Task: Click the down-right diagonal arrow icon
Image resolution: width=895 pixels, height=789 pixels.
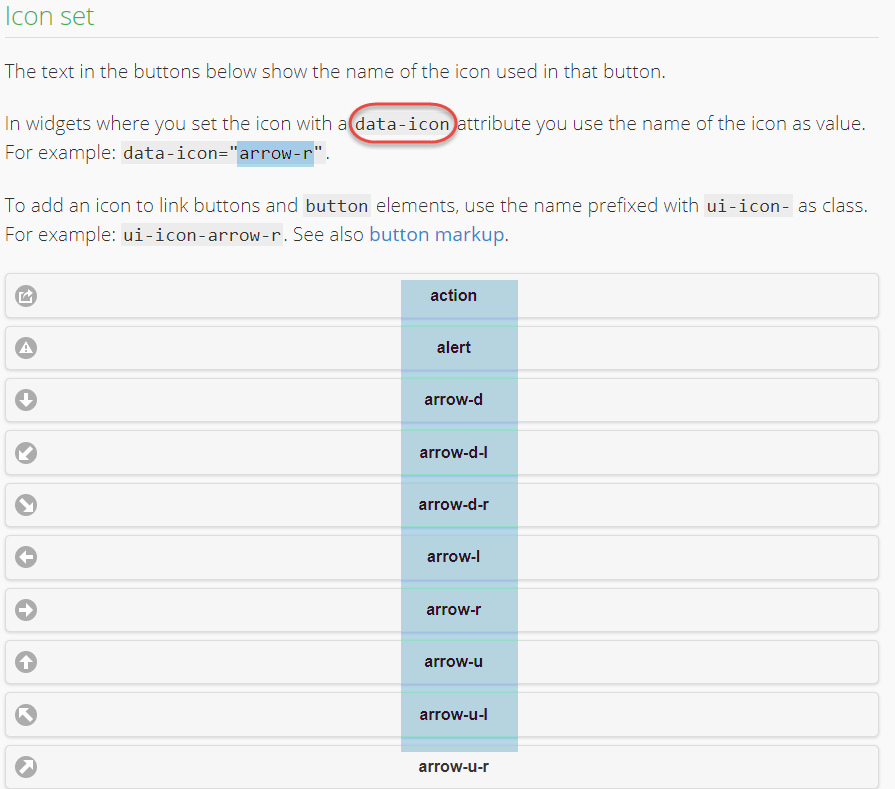Action: pos(27,505)
